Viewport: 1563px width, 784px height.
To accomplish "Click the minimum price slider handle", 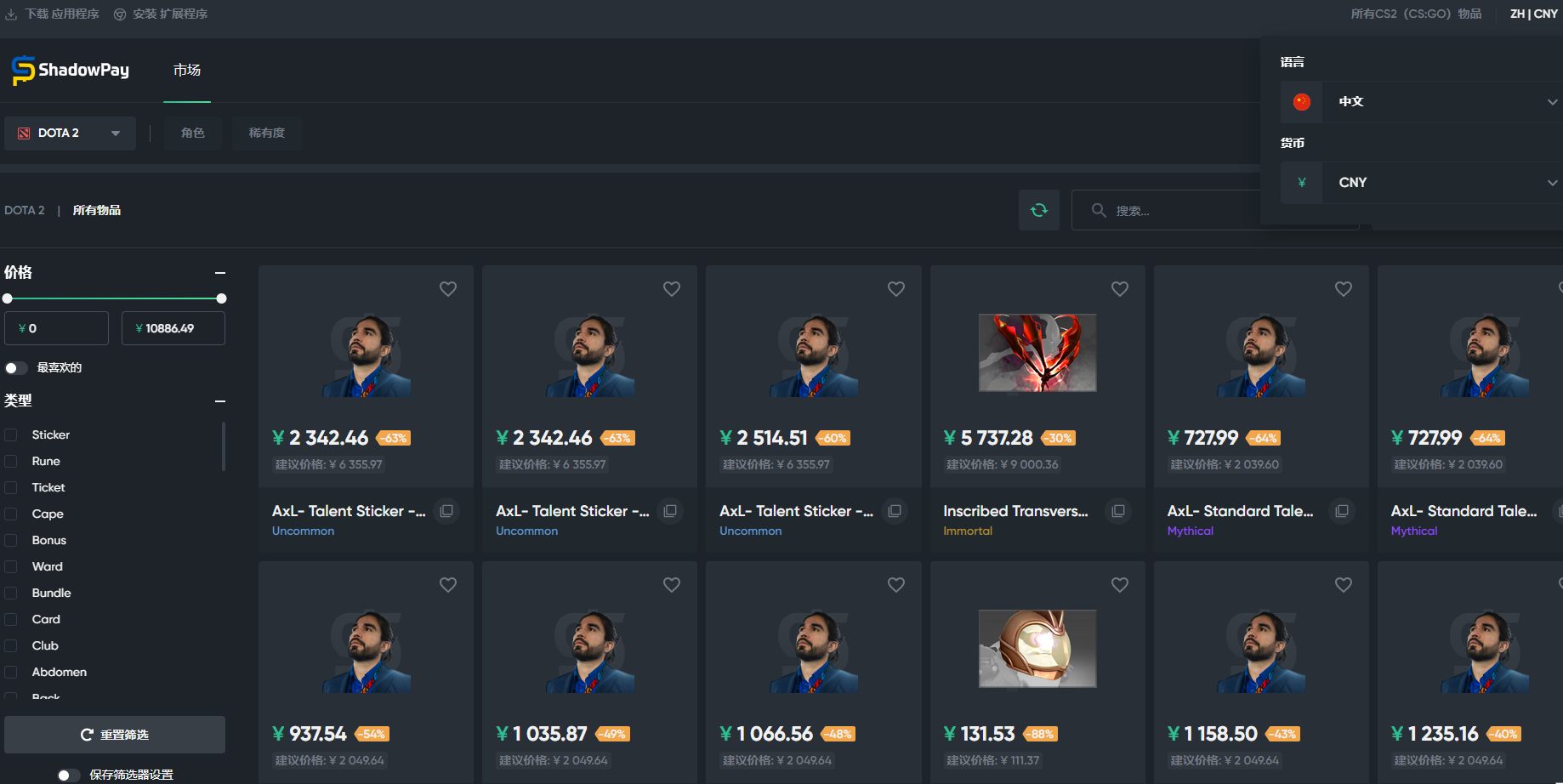I will [x=8, y=298].
